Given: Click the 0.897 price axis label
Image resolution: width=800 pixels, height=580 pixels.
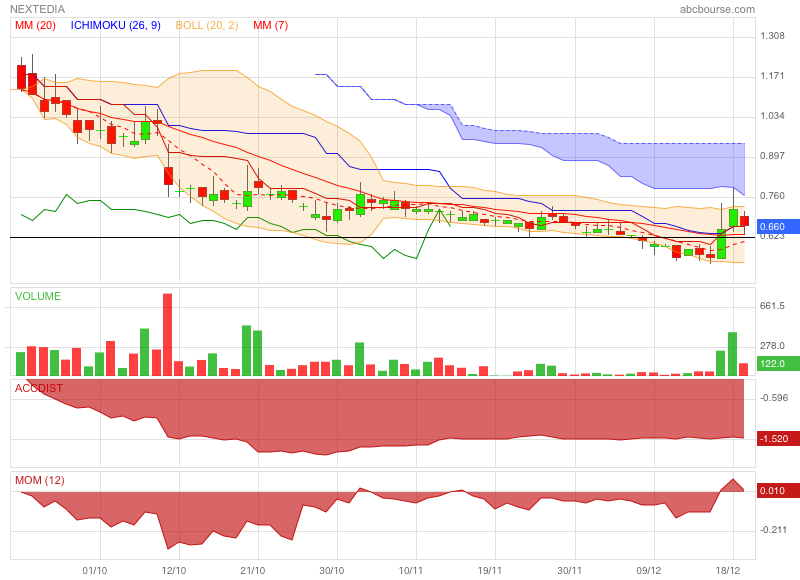Looking at the screenshot, I should [x=772, y=156].
